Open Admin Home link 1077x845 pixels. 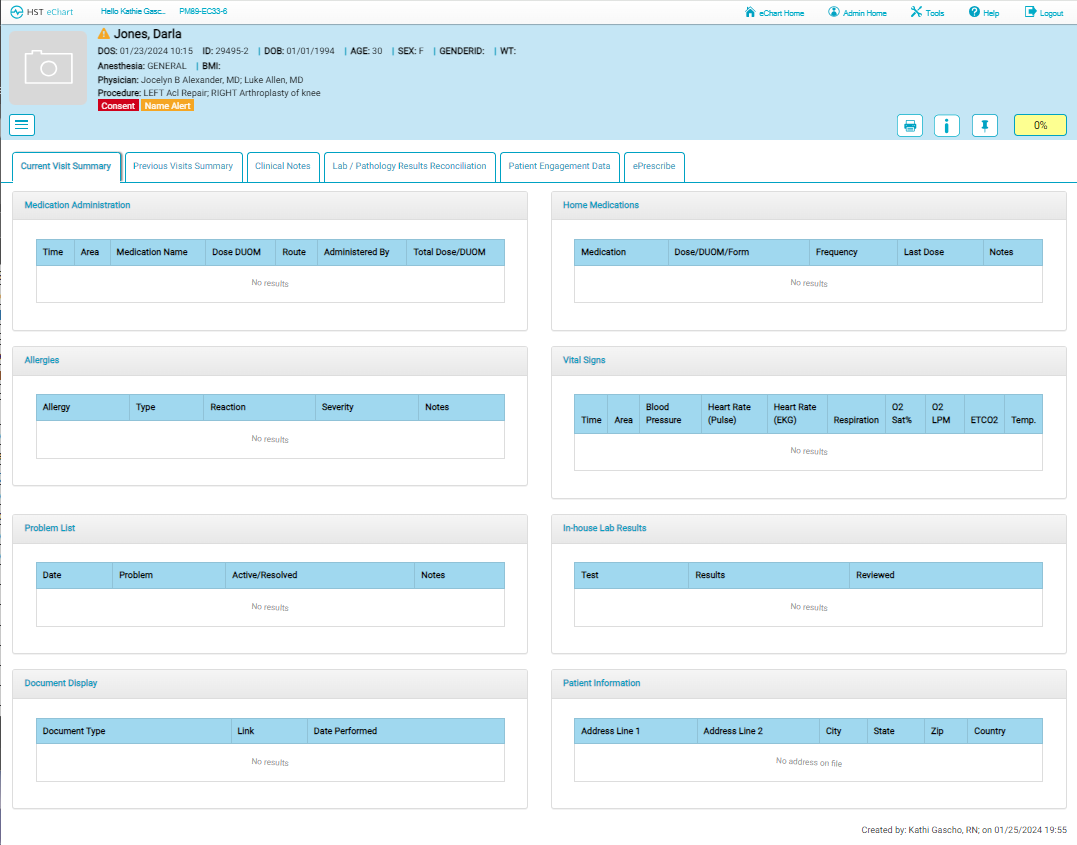(x=857, y=13)
